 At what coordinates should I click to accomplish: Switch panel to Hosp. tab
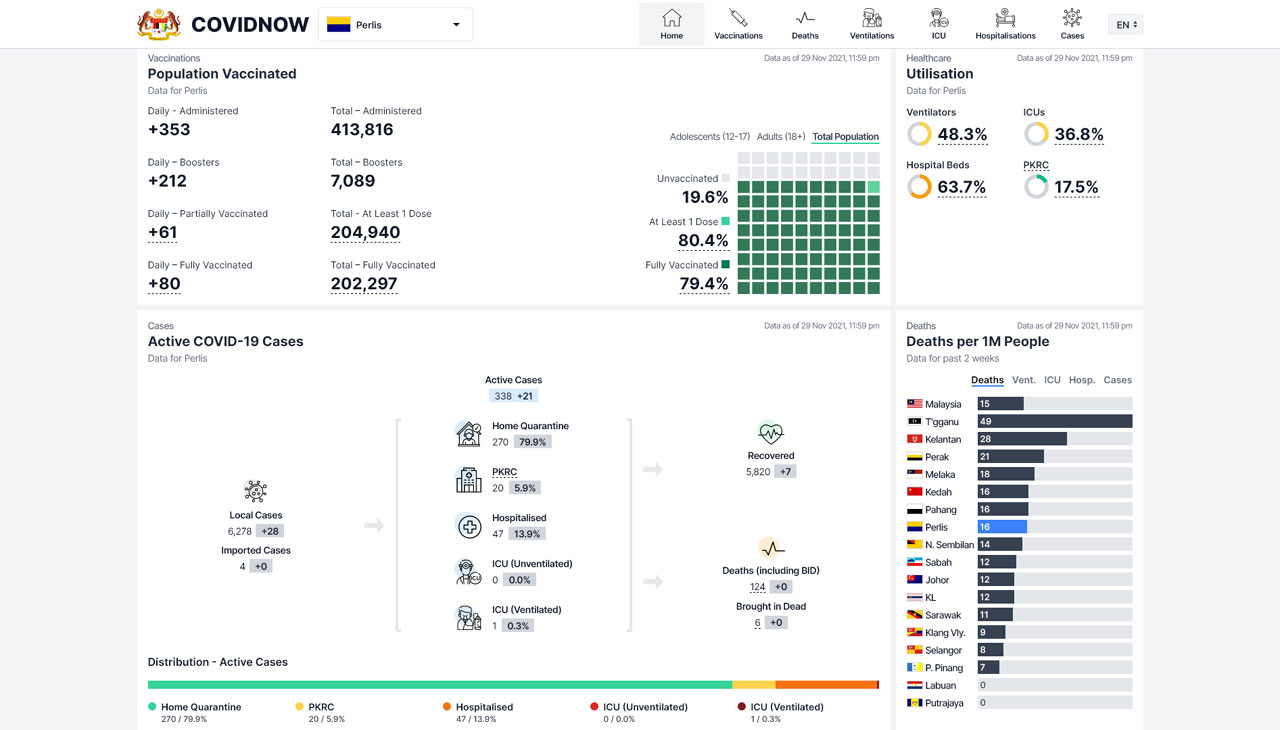[x=1082, y=380]
